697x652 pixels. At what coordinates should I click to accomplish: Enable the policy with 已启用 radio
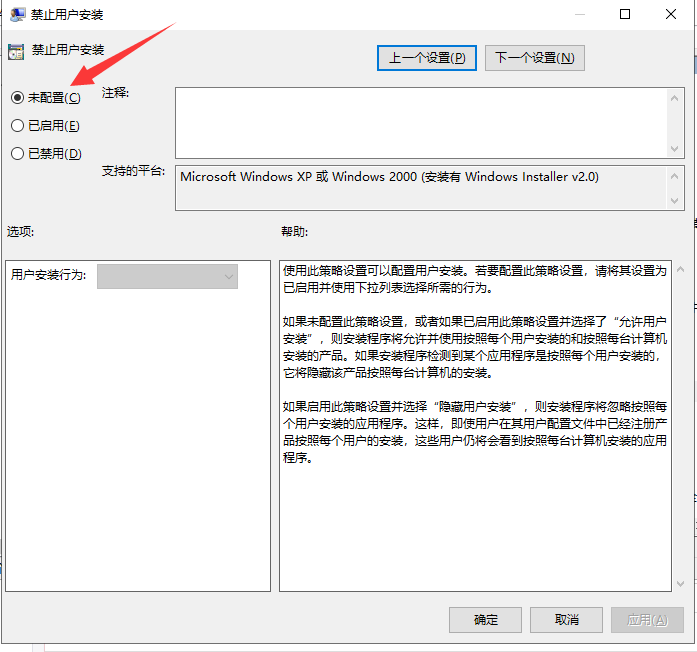click(17, 125)
